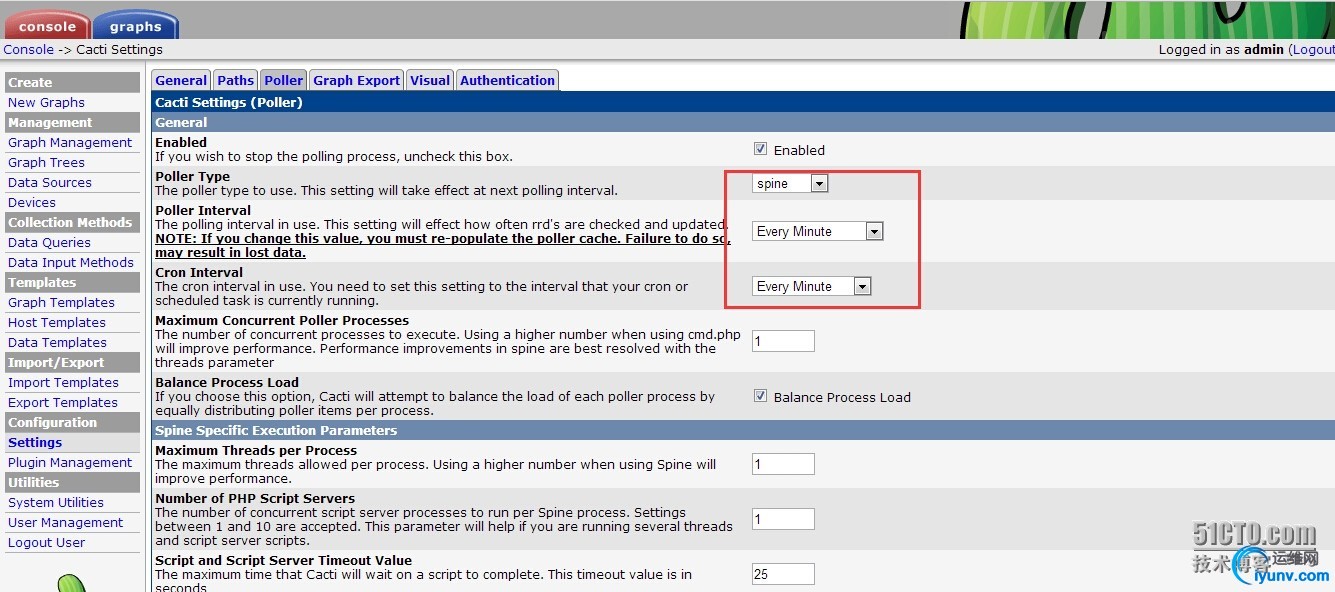
Task: Open Data Templates page
Action: [x=57, y=342]
